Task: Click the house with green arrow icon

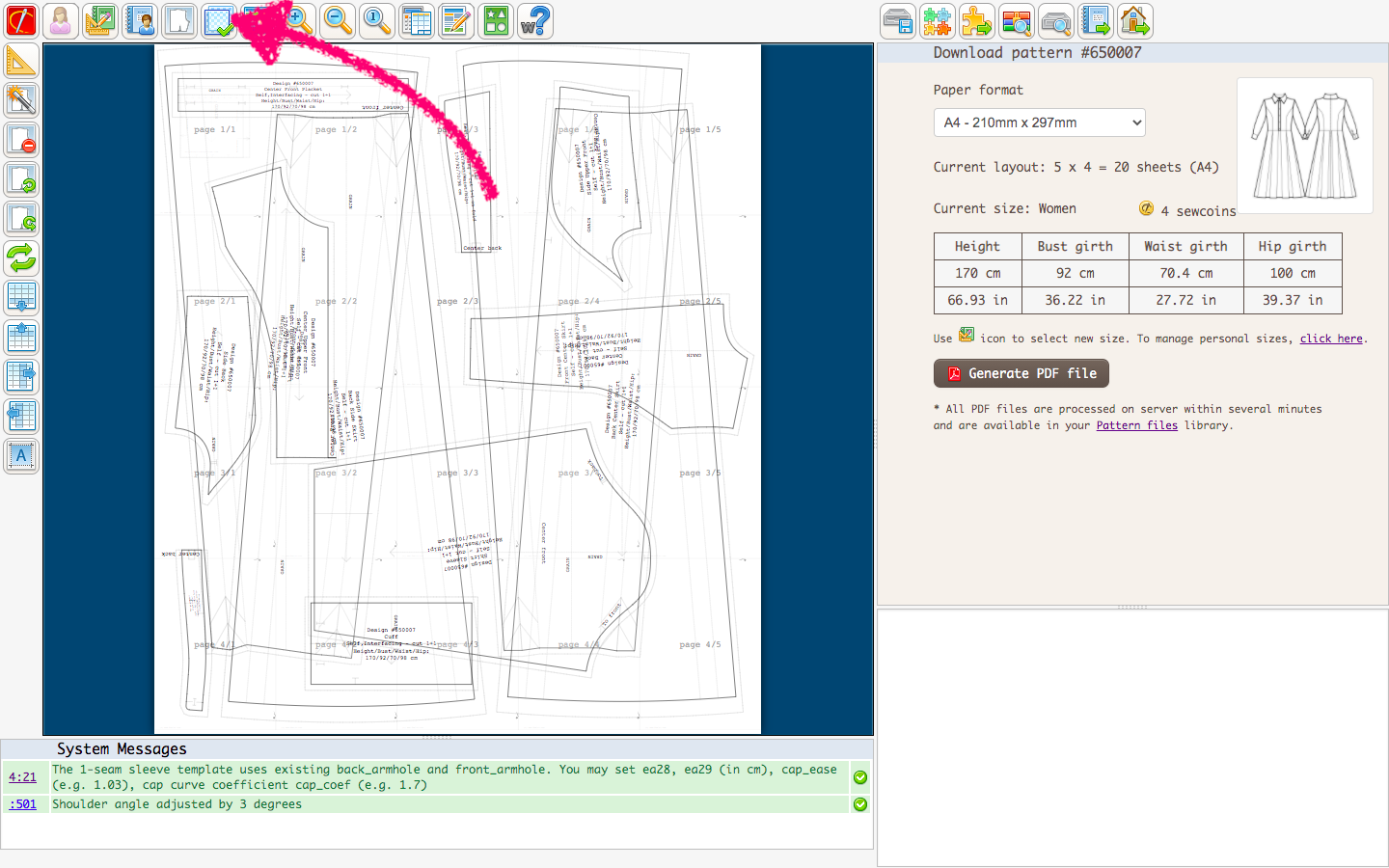Action: [1135, 20]
